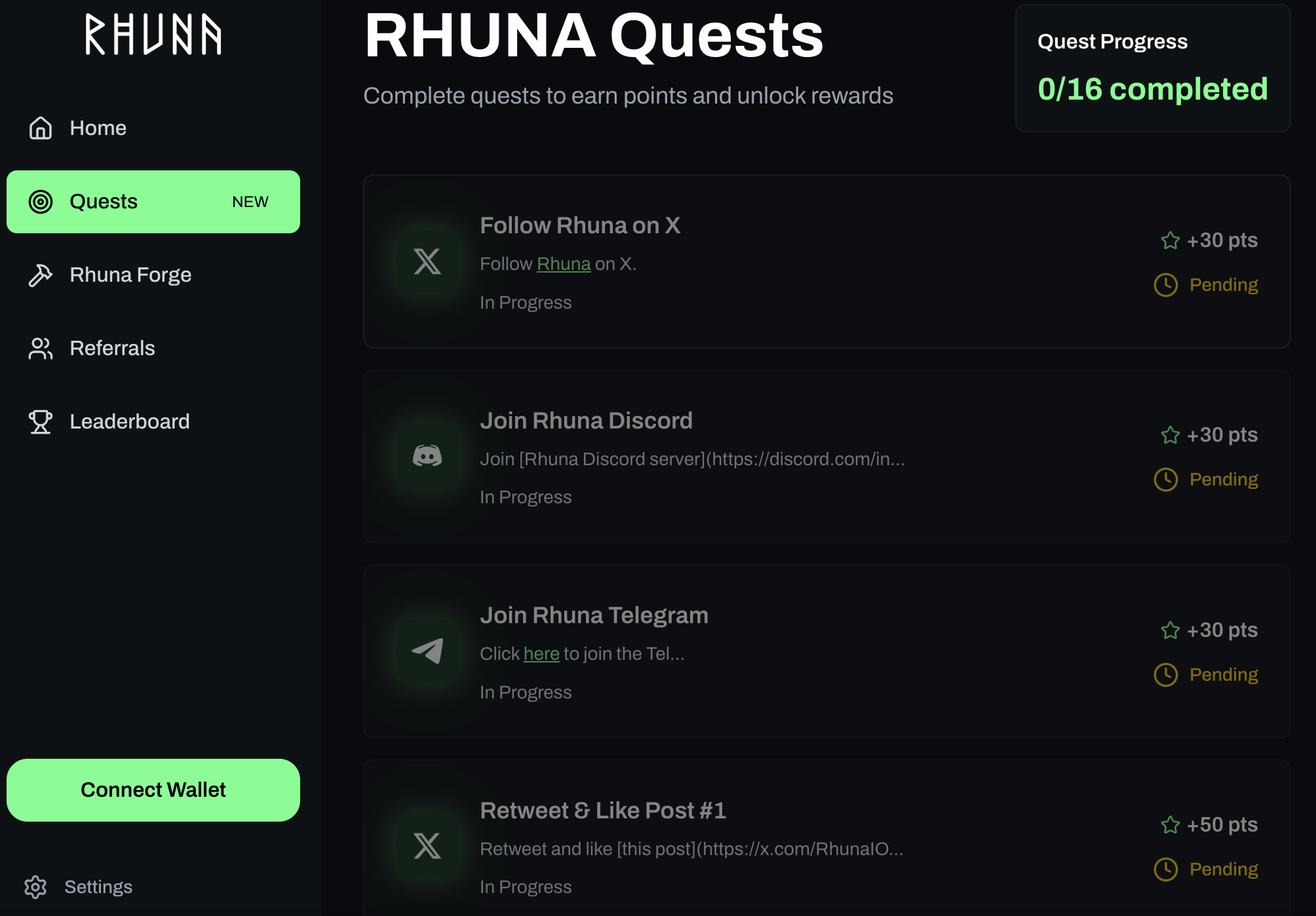Click the Telegram paper plane icon
Screen dimensions: 1316x916
point(427,651)
